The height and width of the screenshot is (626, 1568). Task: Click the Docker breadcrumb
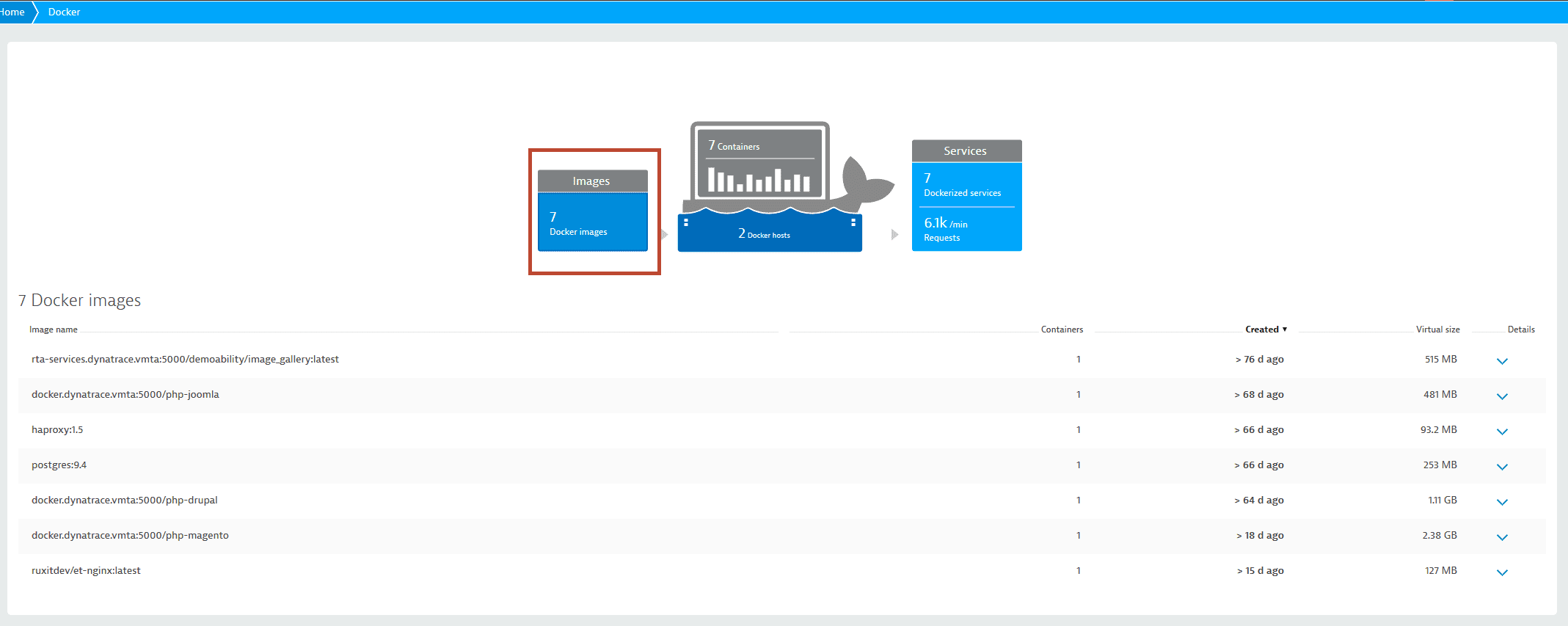pyautogui.click(x=65, y=12)
